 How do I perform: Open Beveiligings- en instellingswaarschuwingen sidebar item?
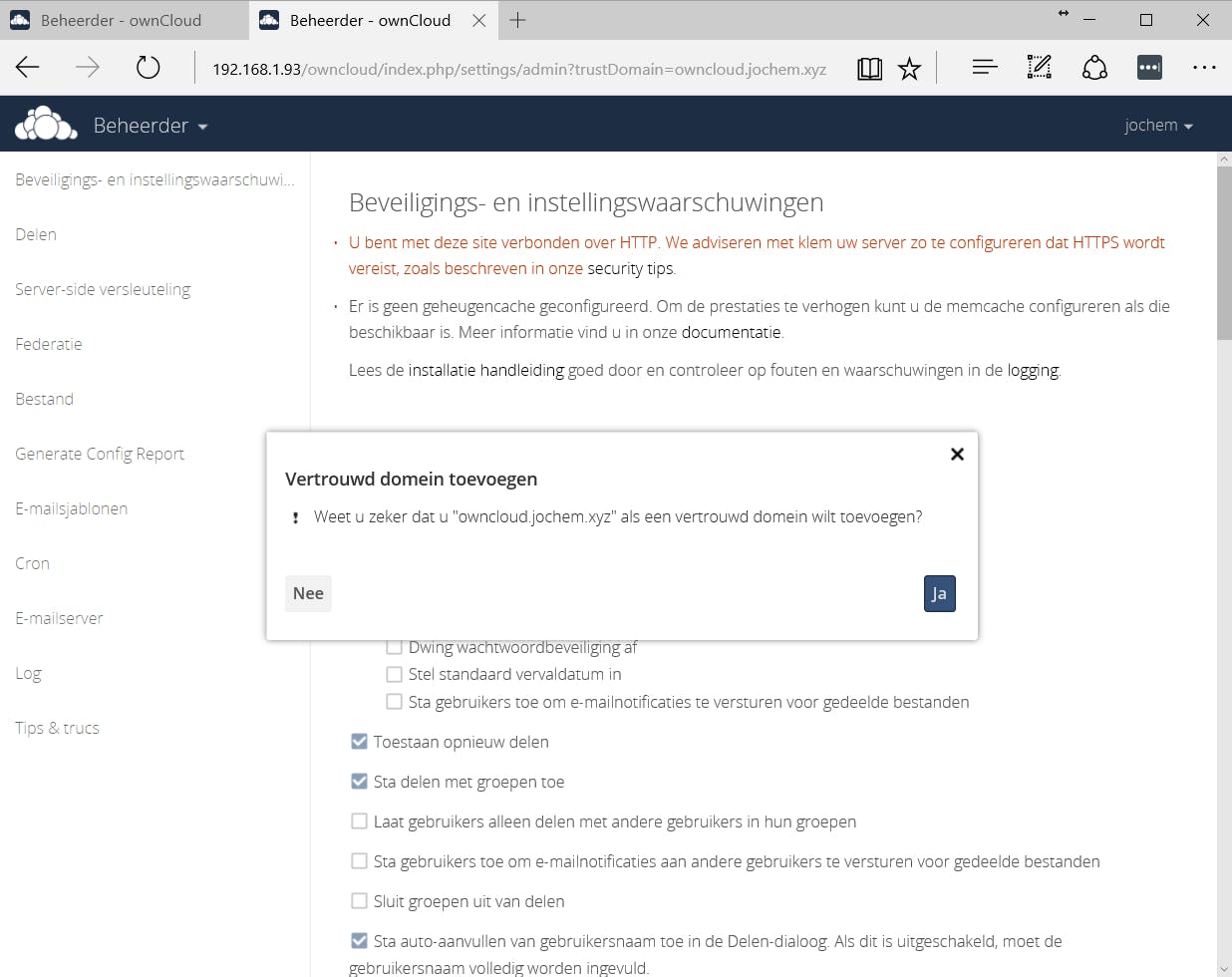coord(154,179)
